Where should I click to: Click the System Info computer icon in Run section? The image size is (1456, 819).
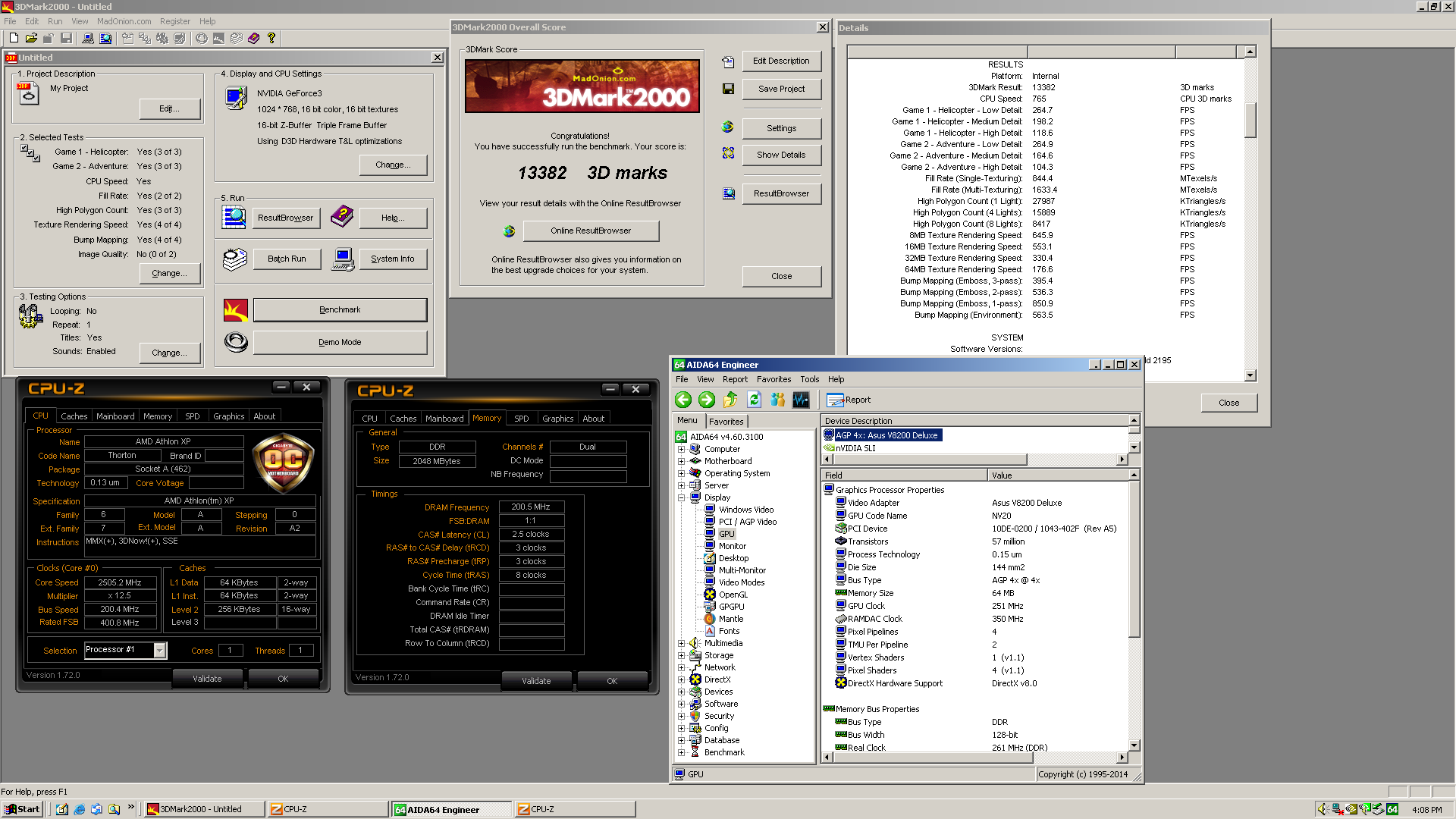(343, 259)
